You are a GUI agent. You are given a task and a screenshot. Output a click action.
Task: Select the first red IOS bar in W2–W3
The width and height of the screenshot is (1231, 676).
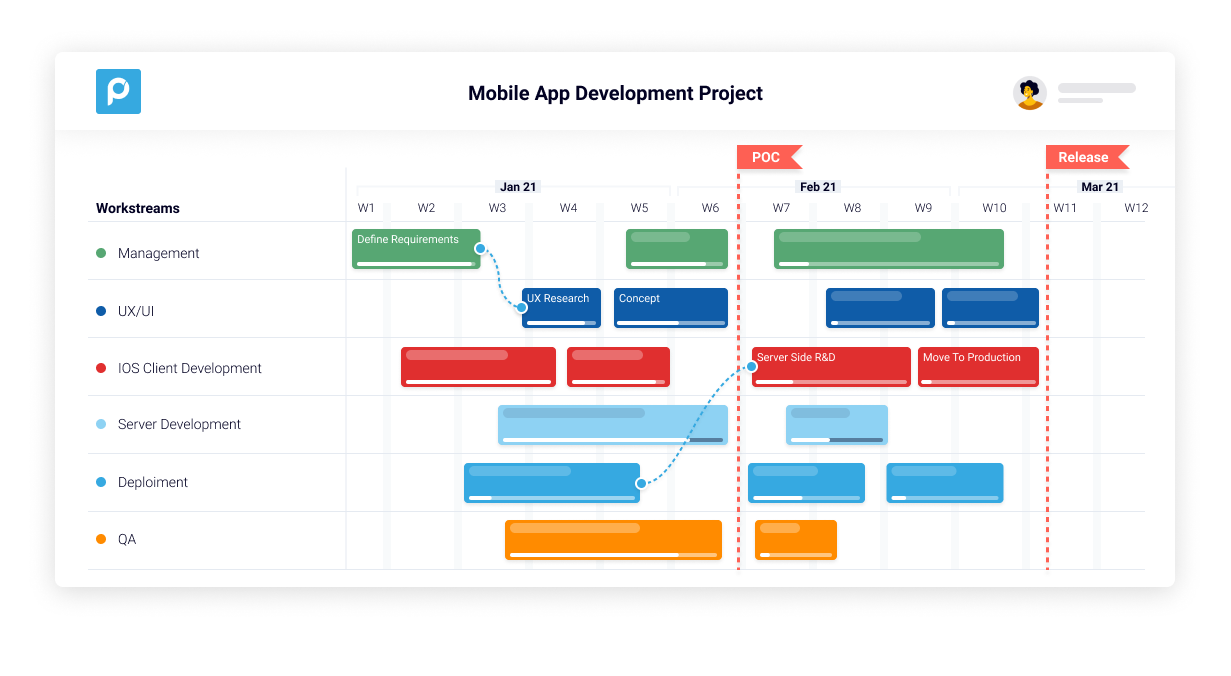[478, 367]
